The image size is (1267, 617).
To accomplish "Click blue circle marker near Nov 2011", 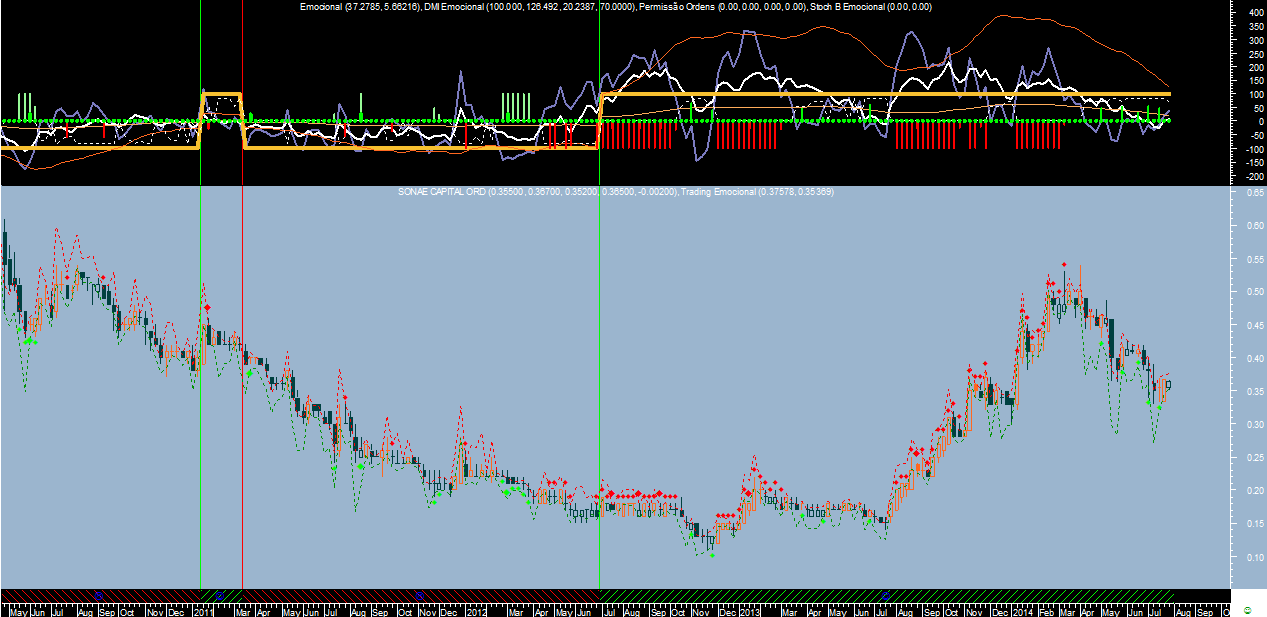I will point(419,594).
